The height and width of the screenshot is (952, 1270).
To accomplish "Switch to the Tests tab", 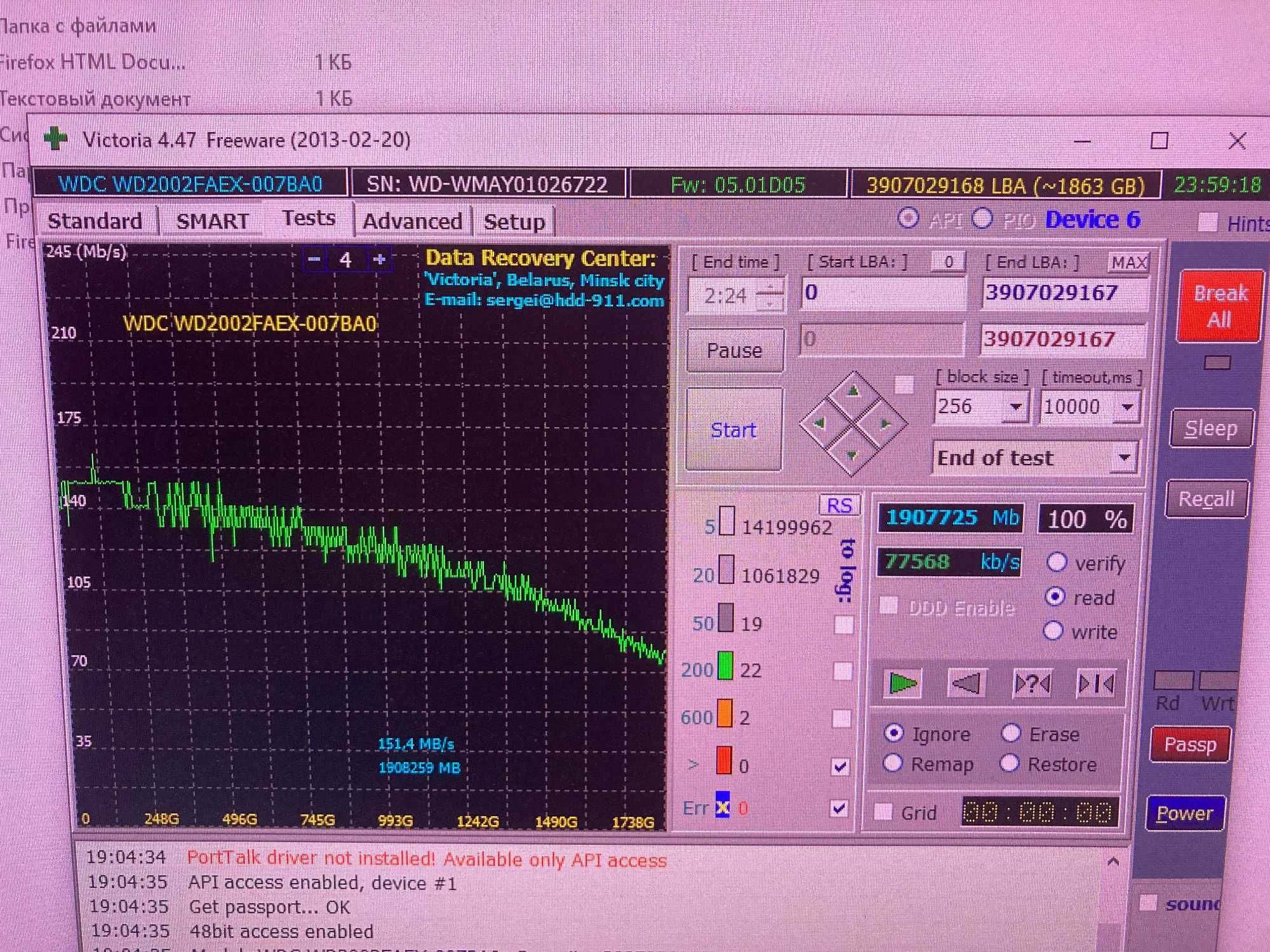I will point(309,218).
